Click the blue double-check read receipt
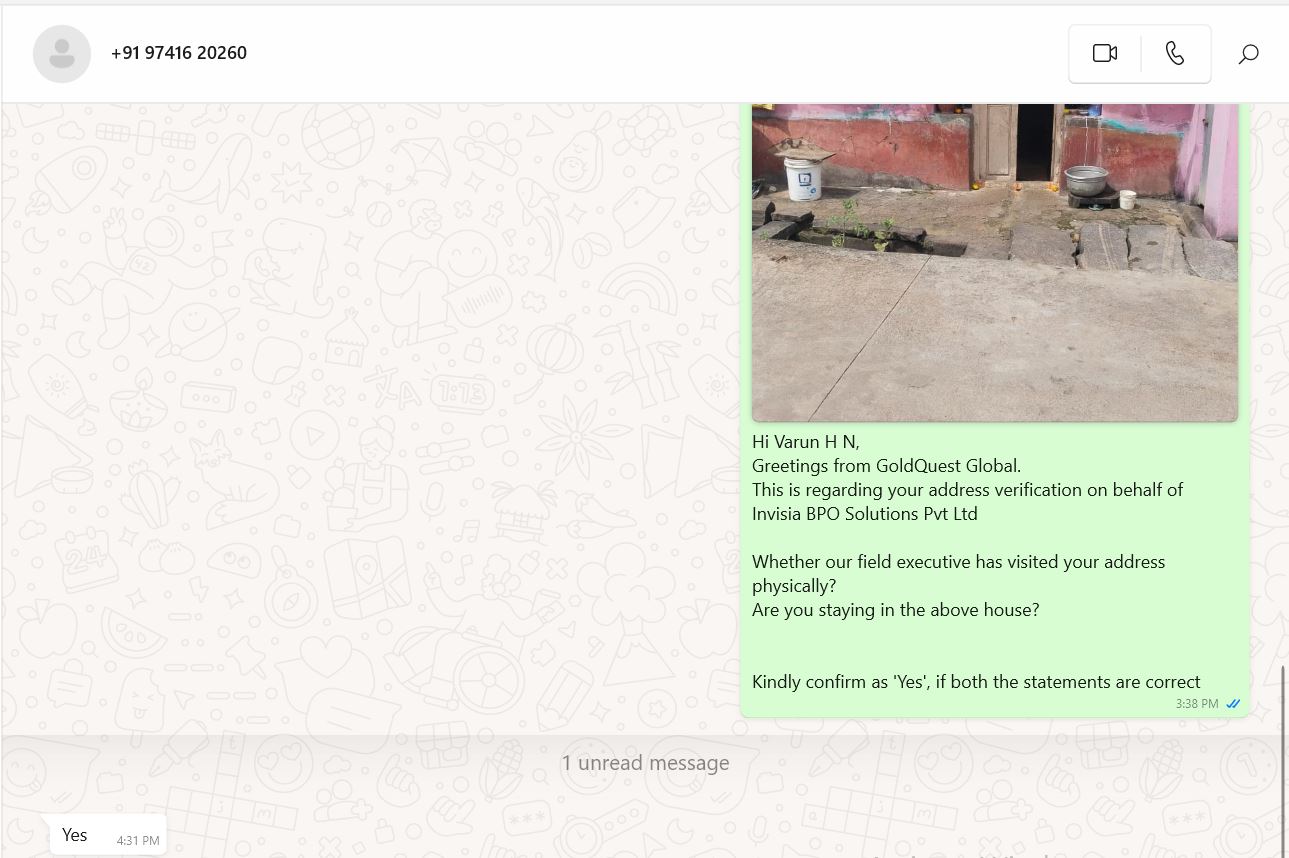This screenshot has width=1289, height=858. tap(1233, 704)
